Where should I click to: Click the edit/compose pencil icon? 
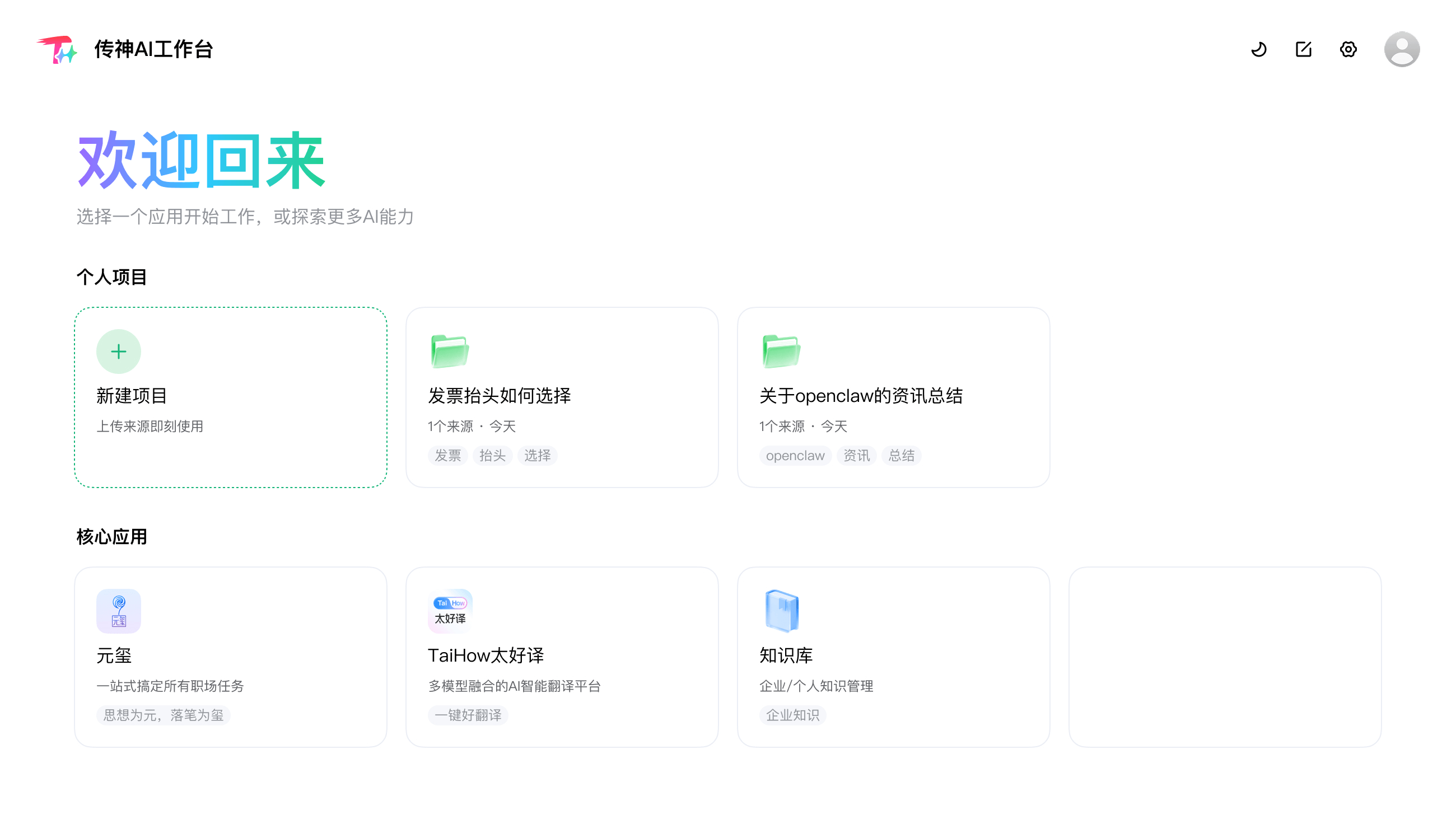1303,49
